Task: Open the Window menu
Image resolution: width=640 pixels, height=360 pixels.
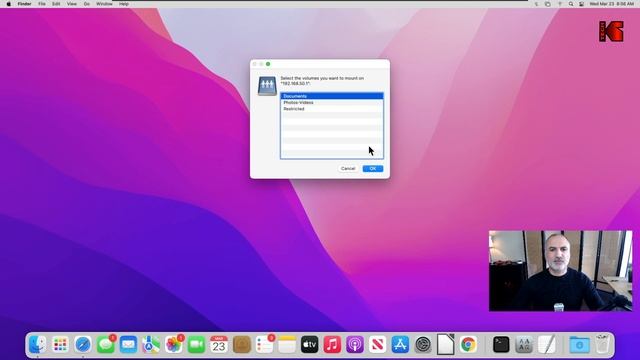Action: 104,4
